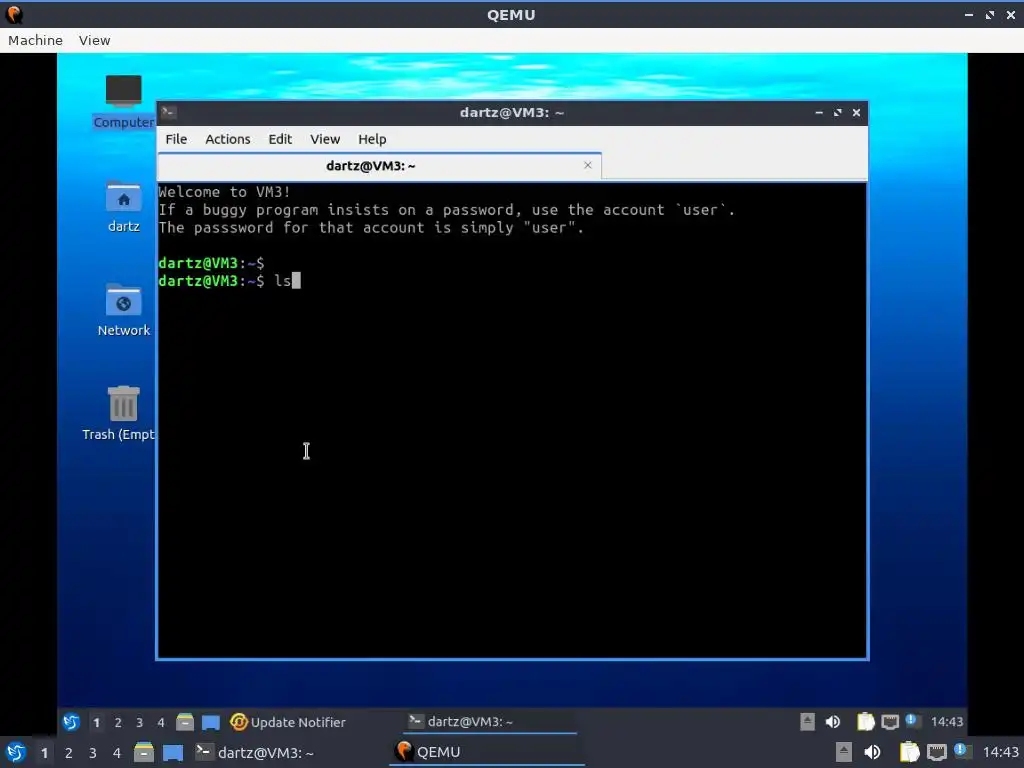The height and width of the screenshot is (768, 1024).
Task: Open the terminal Edit menu
Action: coord(280,139)
